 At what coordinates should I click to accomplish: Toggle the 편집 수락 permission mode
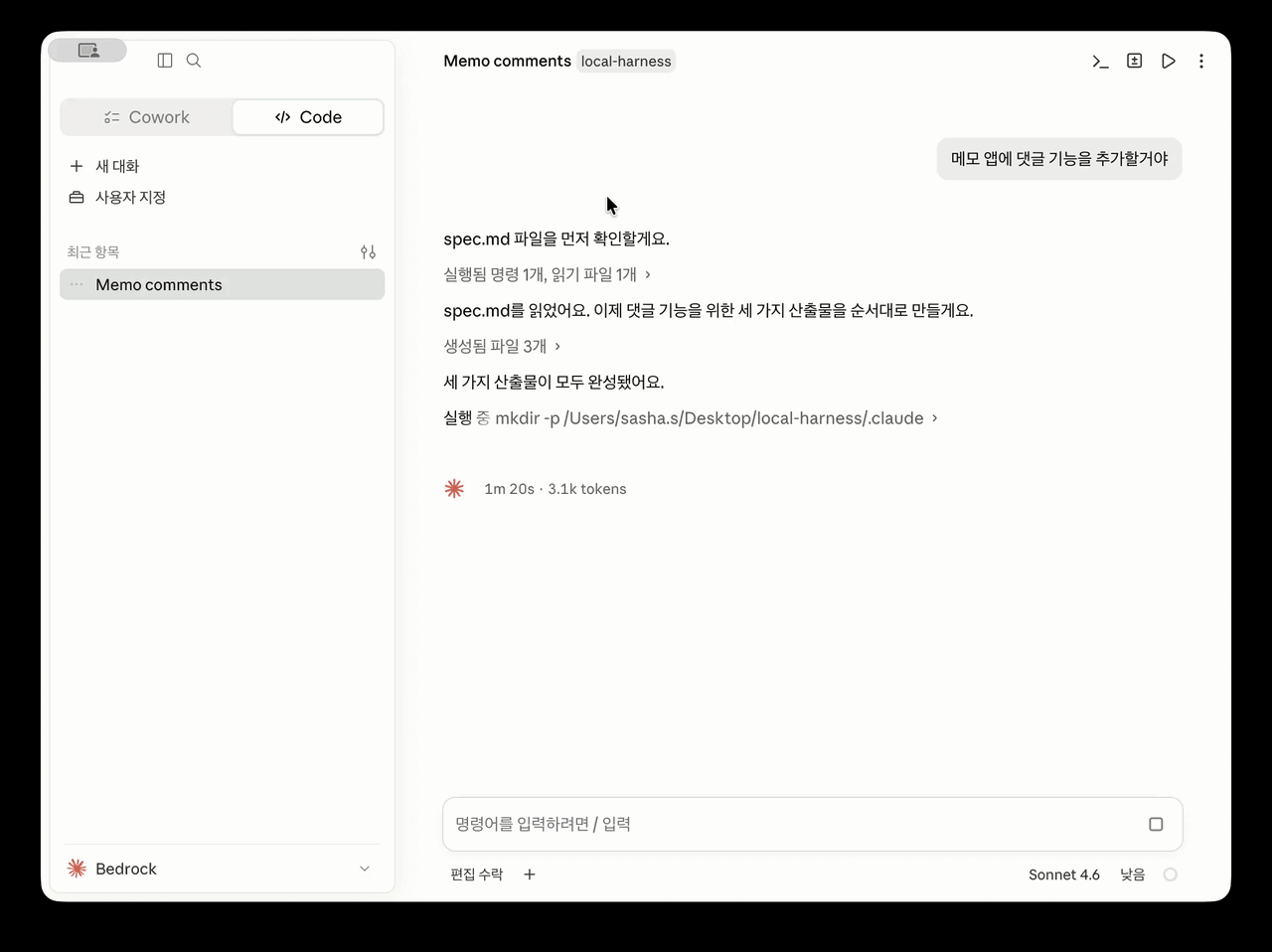click(x=477, y=874)
